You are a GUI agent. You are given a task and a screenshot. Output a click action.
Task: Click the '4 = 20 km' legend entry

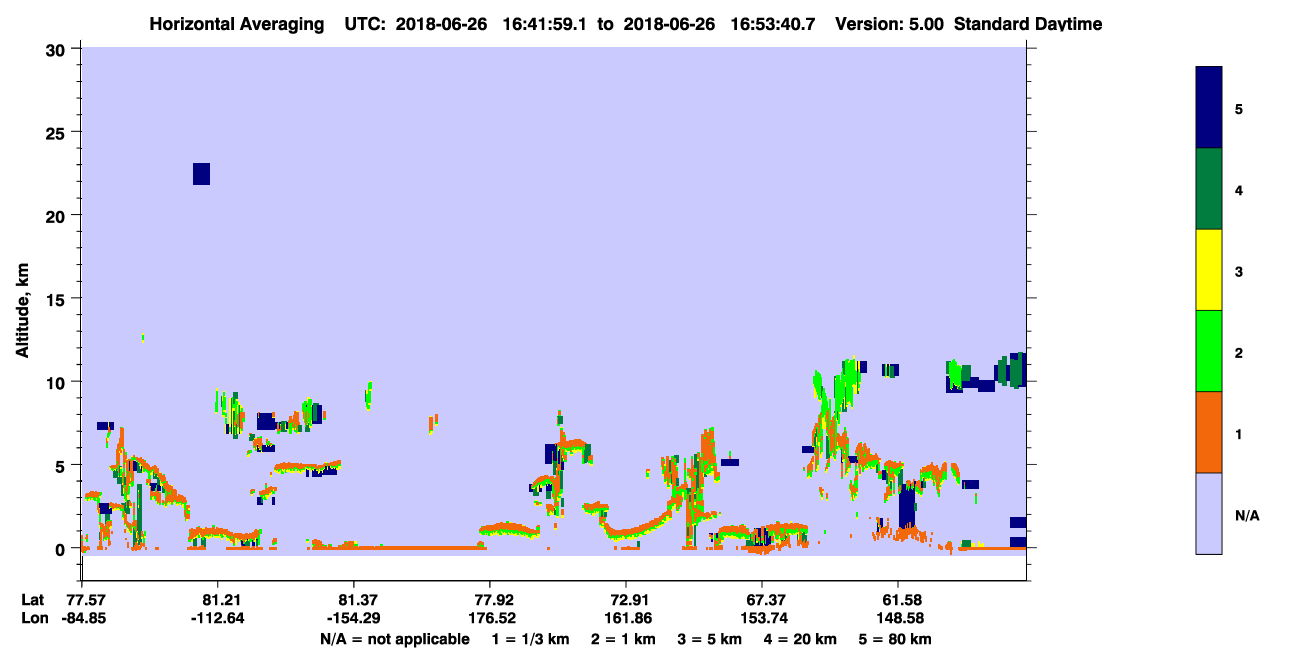click(800, 639)
